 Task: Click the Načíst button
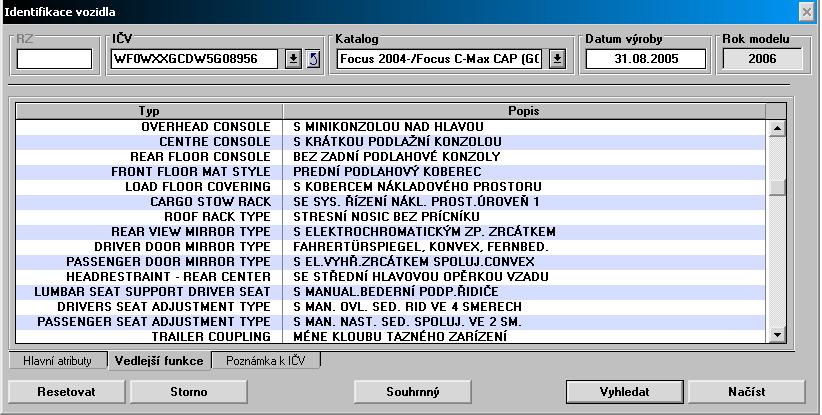[747, 391]
